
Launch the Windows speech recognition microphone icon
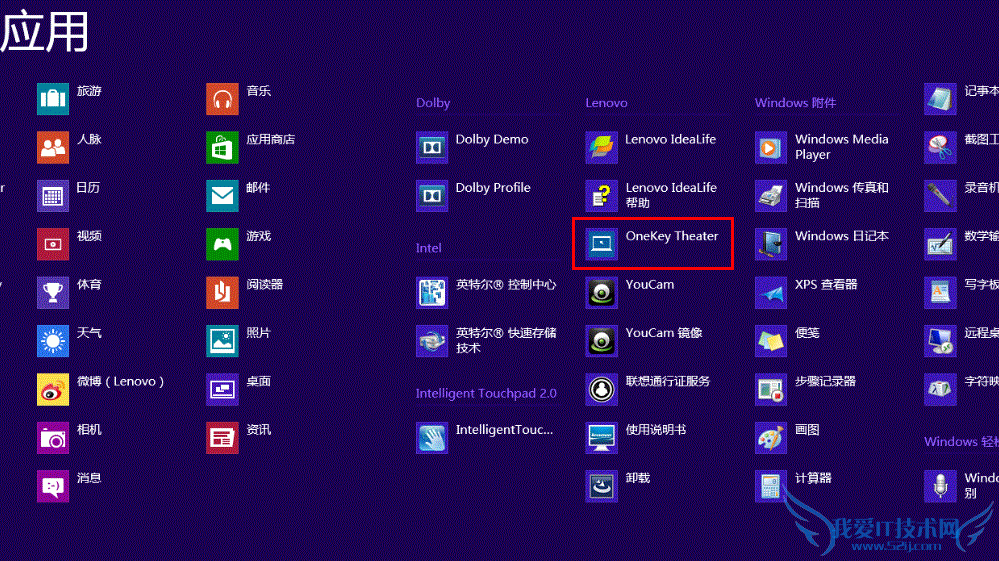pos(940,486)
